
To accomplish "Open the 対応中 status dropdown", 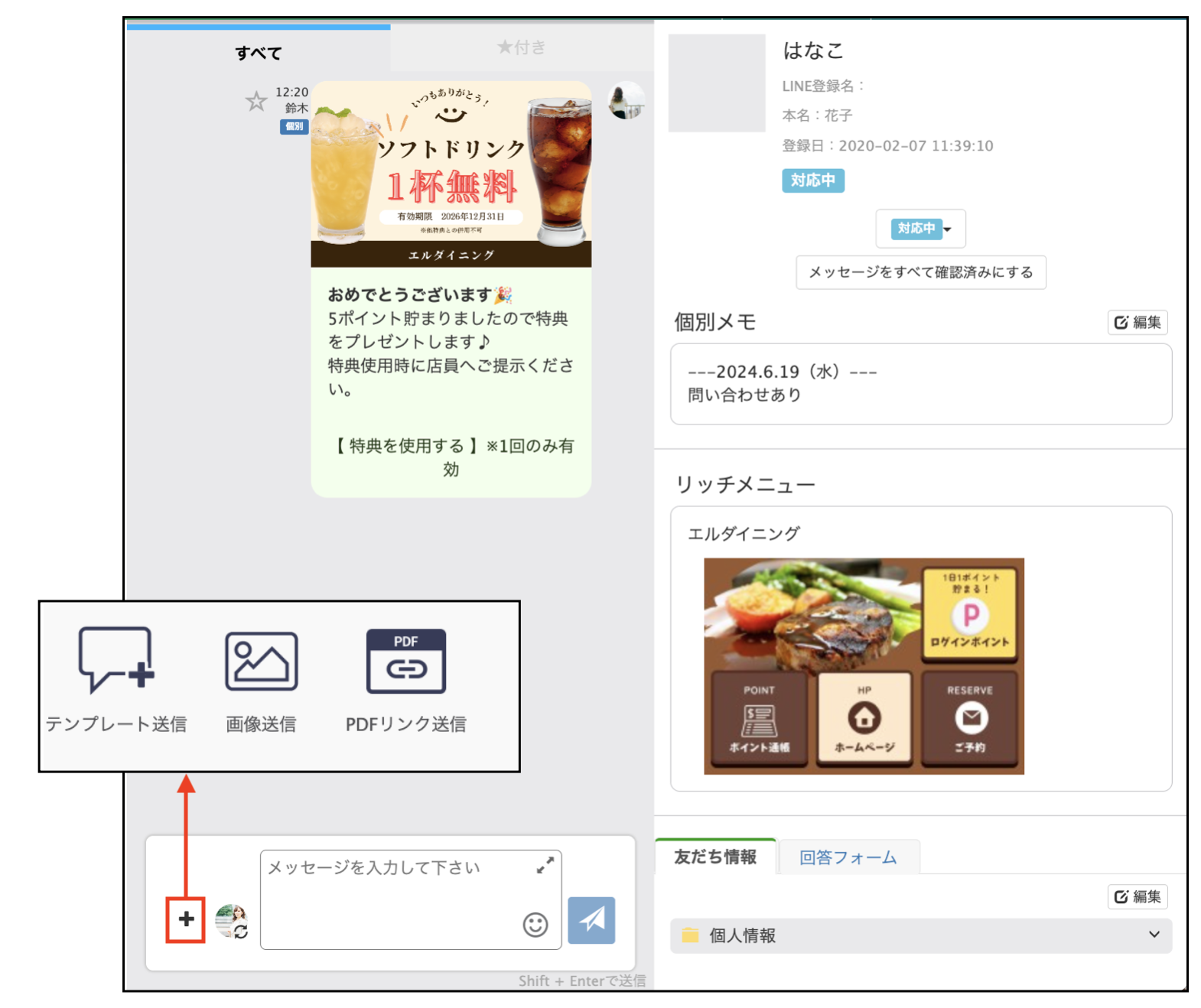I will tap(921, 229).
